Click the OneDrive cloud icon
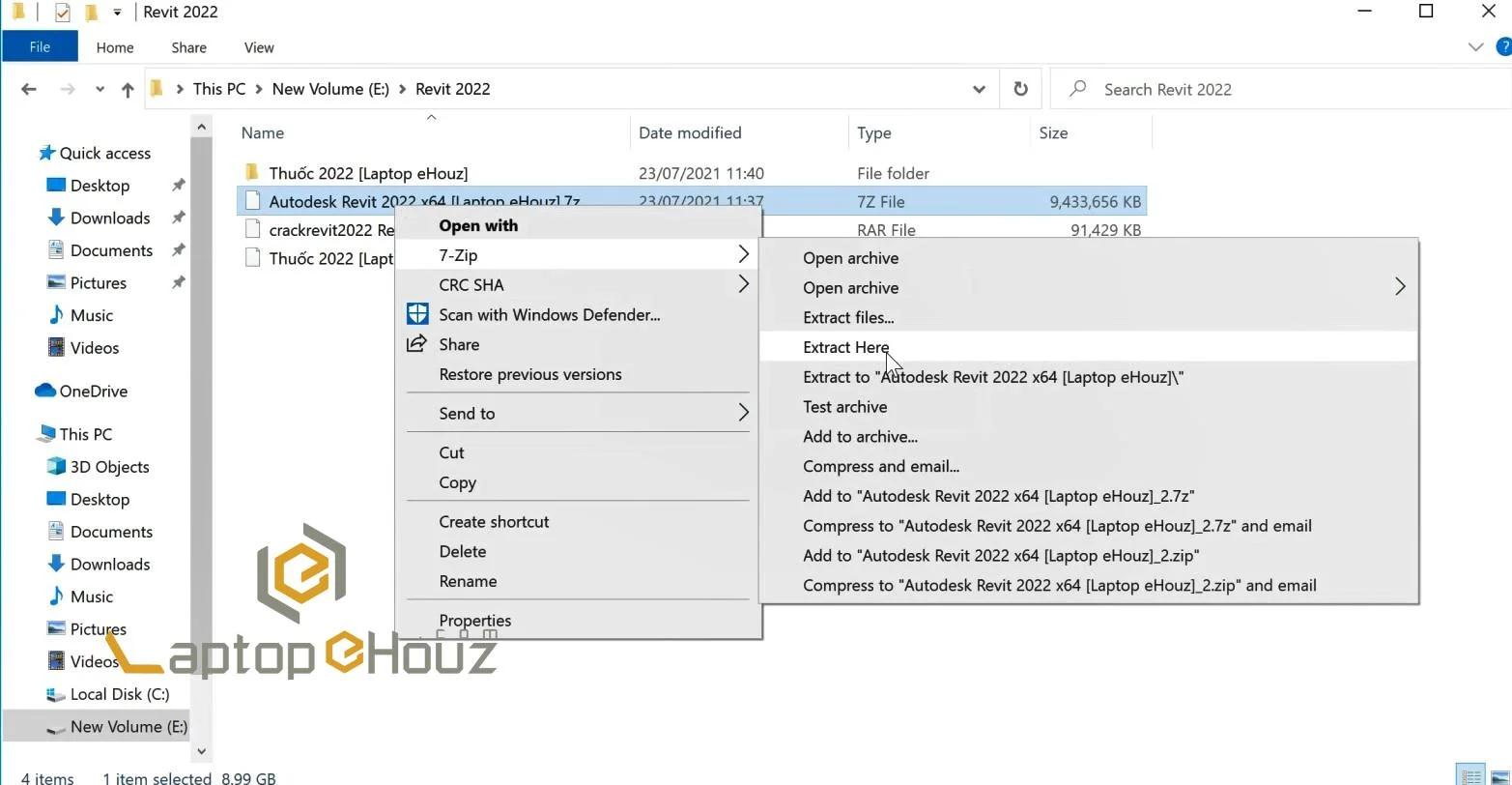 point(45,391)
